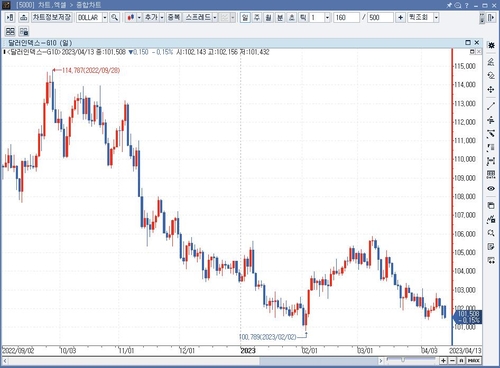The height and width of the screenshot is (368, 500).
Task: Click the pin icon in title bar
Action: (x=449, y=5)
